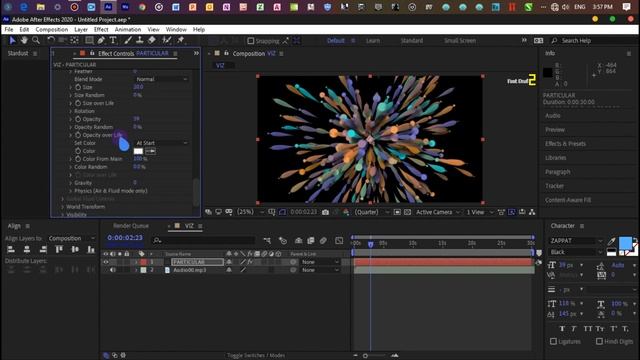Open the Effect menu

(x=101, y=29)
